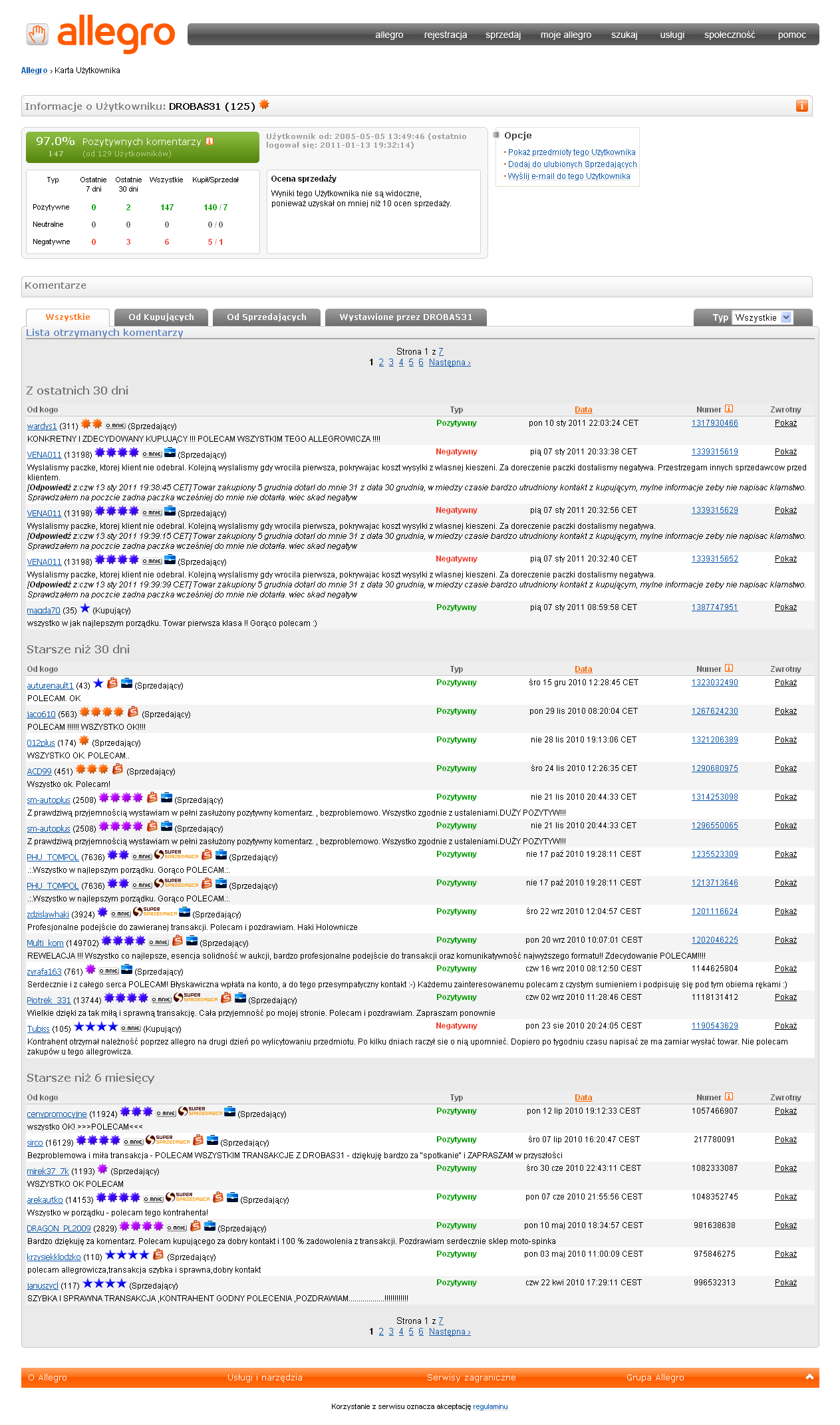Click the "Lista otrzymanych komentarzy" heading

(x=104, y=333)
